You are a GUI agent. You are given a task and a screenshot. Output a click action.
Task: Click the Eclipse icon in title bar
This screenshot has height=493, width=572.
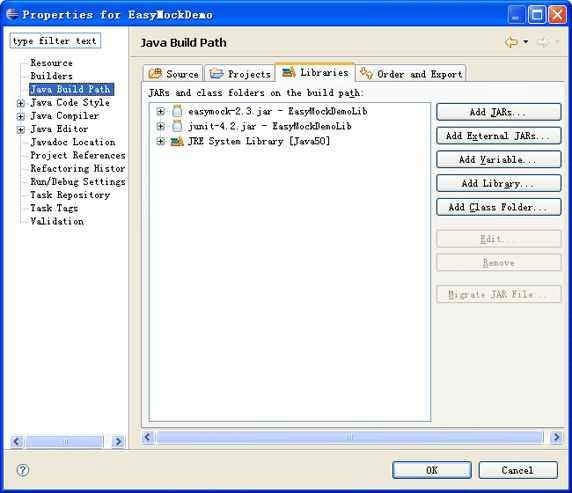tap(12, 14)
